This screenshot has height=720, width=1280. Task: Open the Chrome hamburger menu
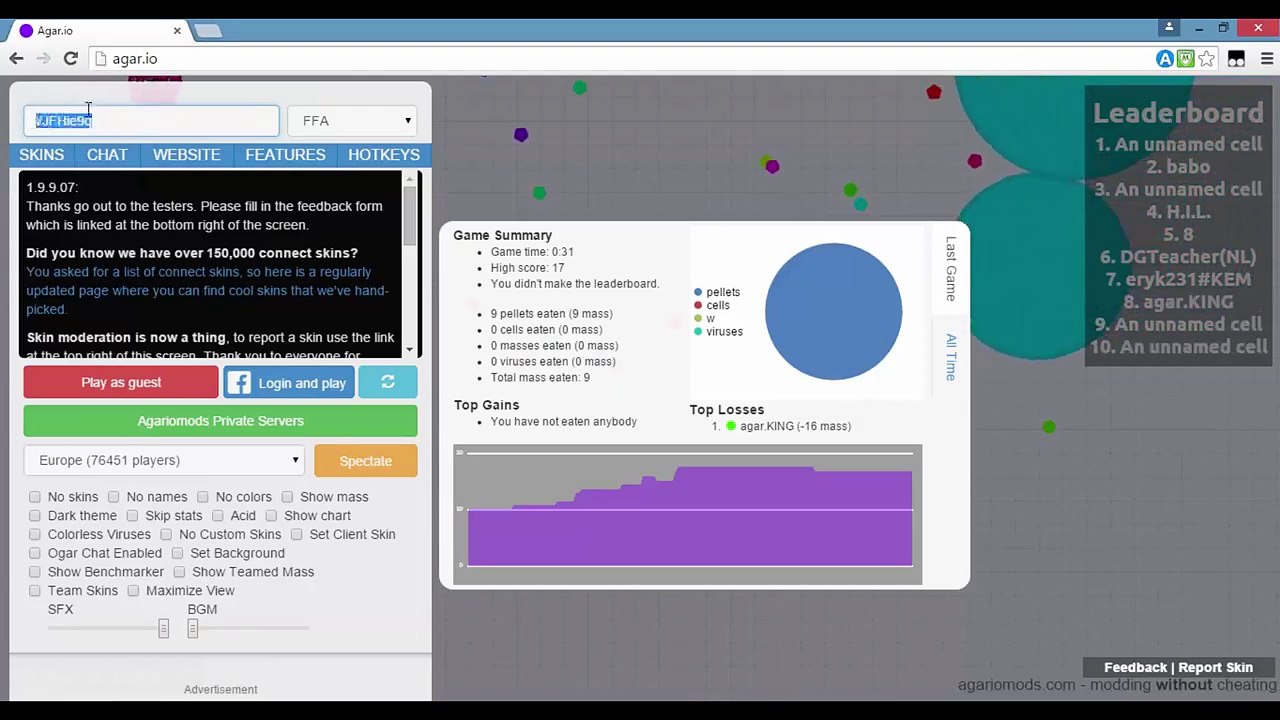coord(1267,59)
